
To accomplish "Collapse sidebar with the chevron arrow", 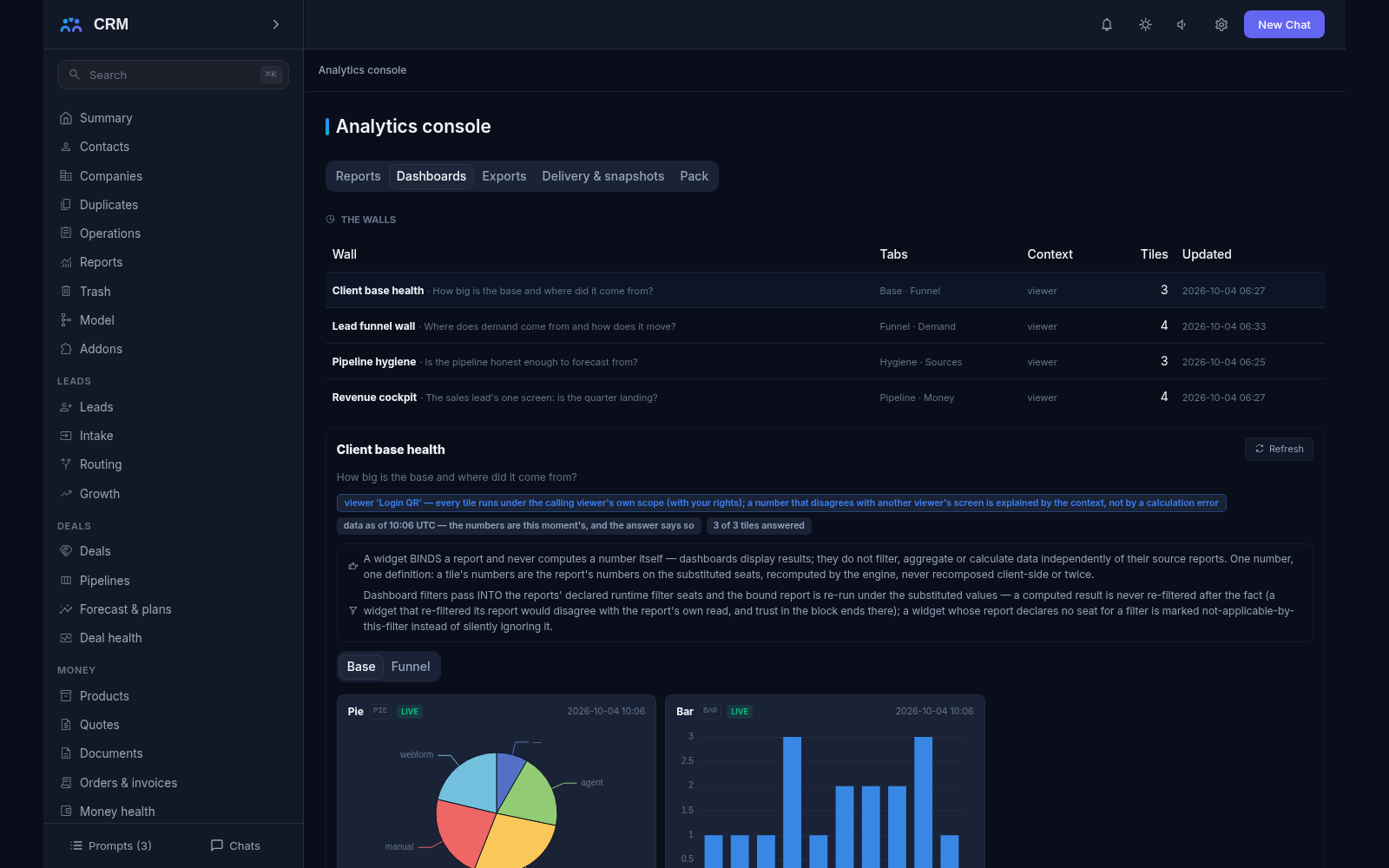I will [x=276, y=24].
